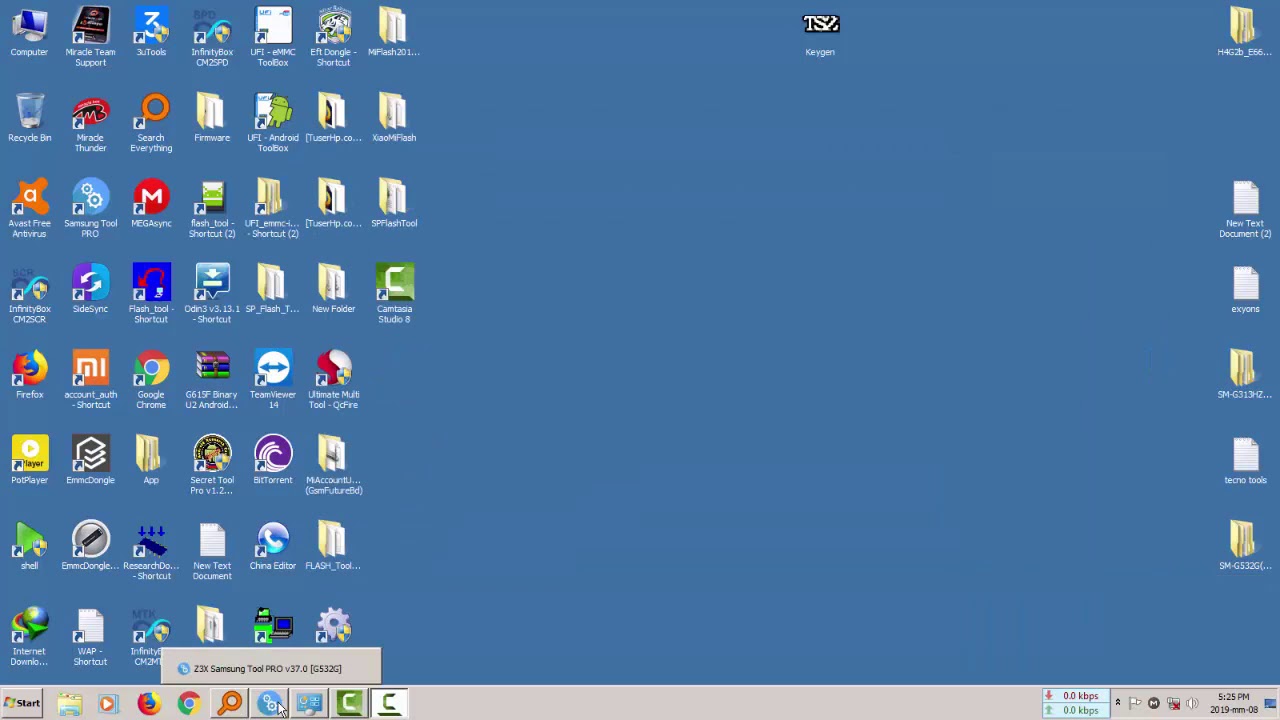Image resolution: width=1280 pixels, height=720 pixels.
Task: Open Miracle Team Support shortcut
Action: 90,37
